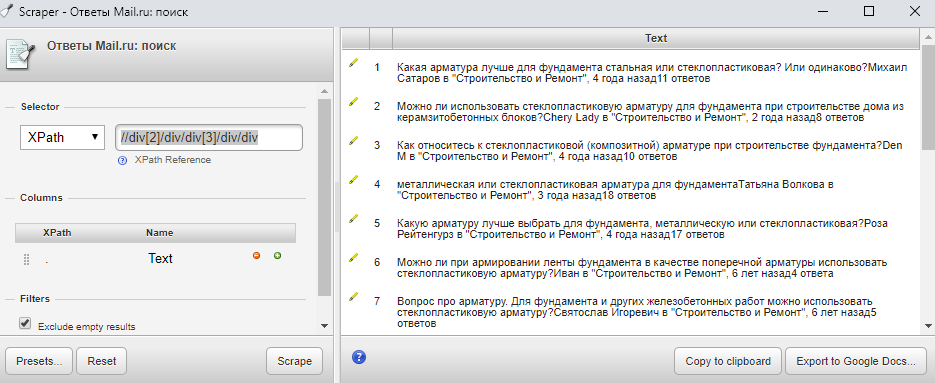Select result text starting 'Какая арматура лучше'
This screenshot has width=935, height=383.
652,73
